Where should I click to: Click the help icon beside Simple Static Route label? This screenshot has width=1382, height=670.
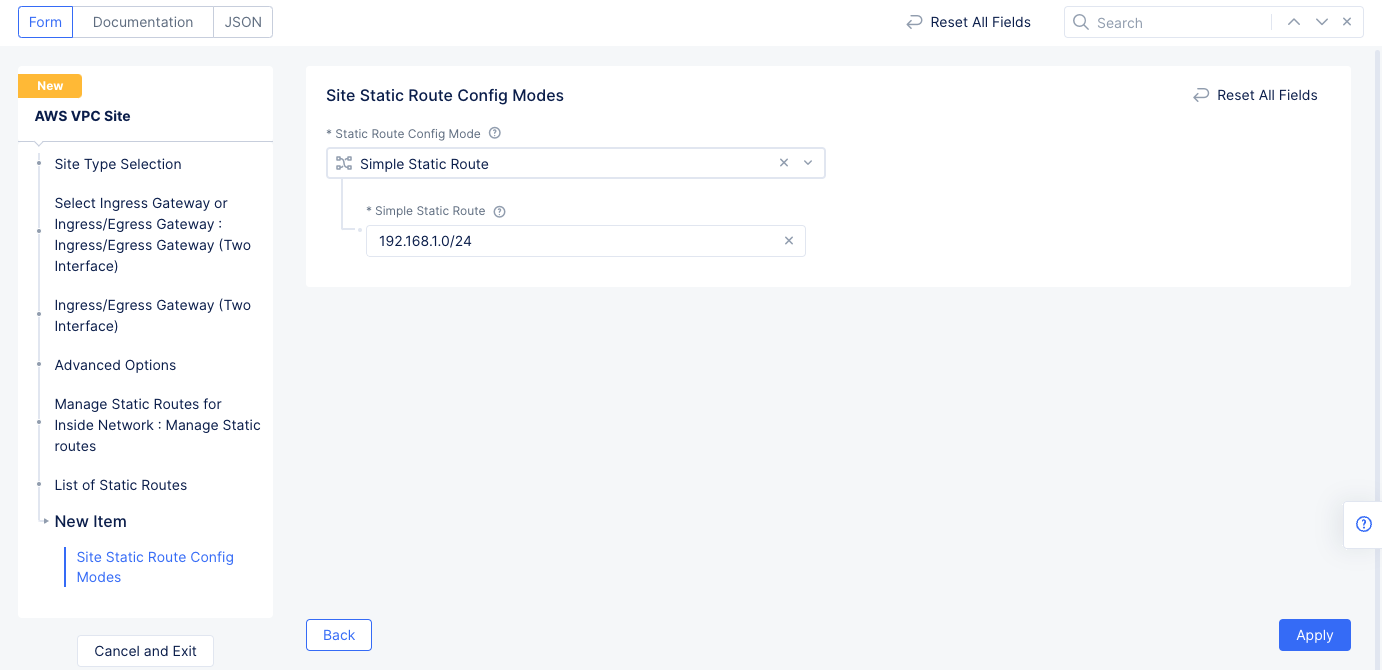point(500,212)
